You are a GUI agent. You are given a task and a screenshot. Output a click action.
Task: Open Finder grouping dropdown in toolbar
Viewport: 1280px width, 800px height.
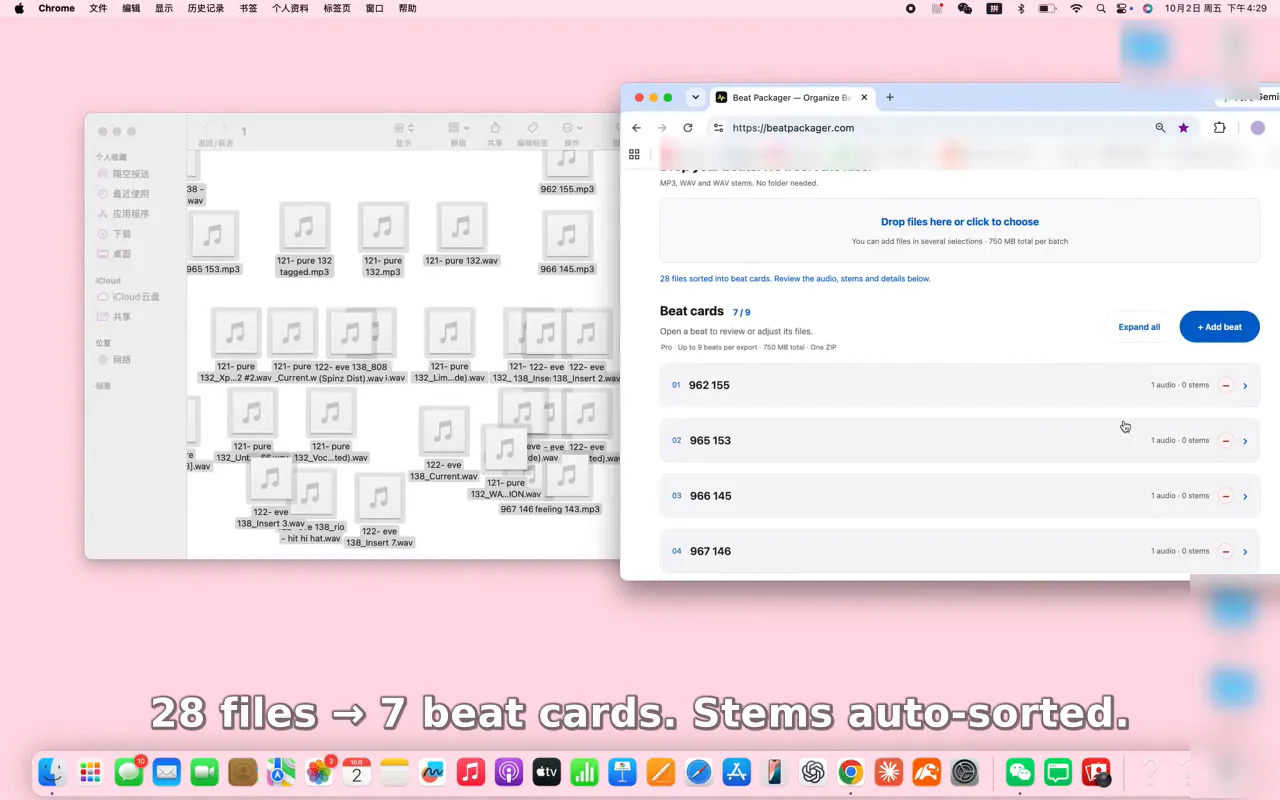459,128
